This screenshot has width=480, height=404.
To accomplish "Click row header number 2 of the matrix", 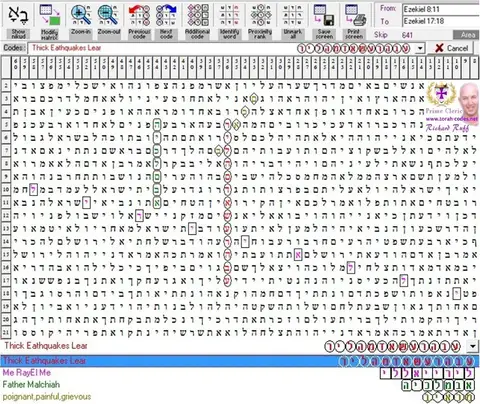I will (x=6, y=86).
